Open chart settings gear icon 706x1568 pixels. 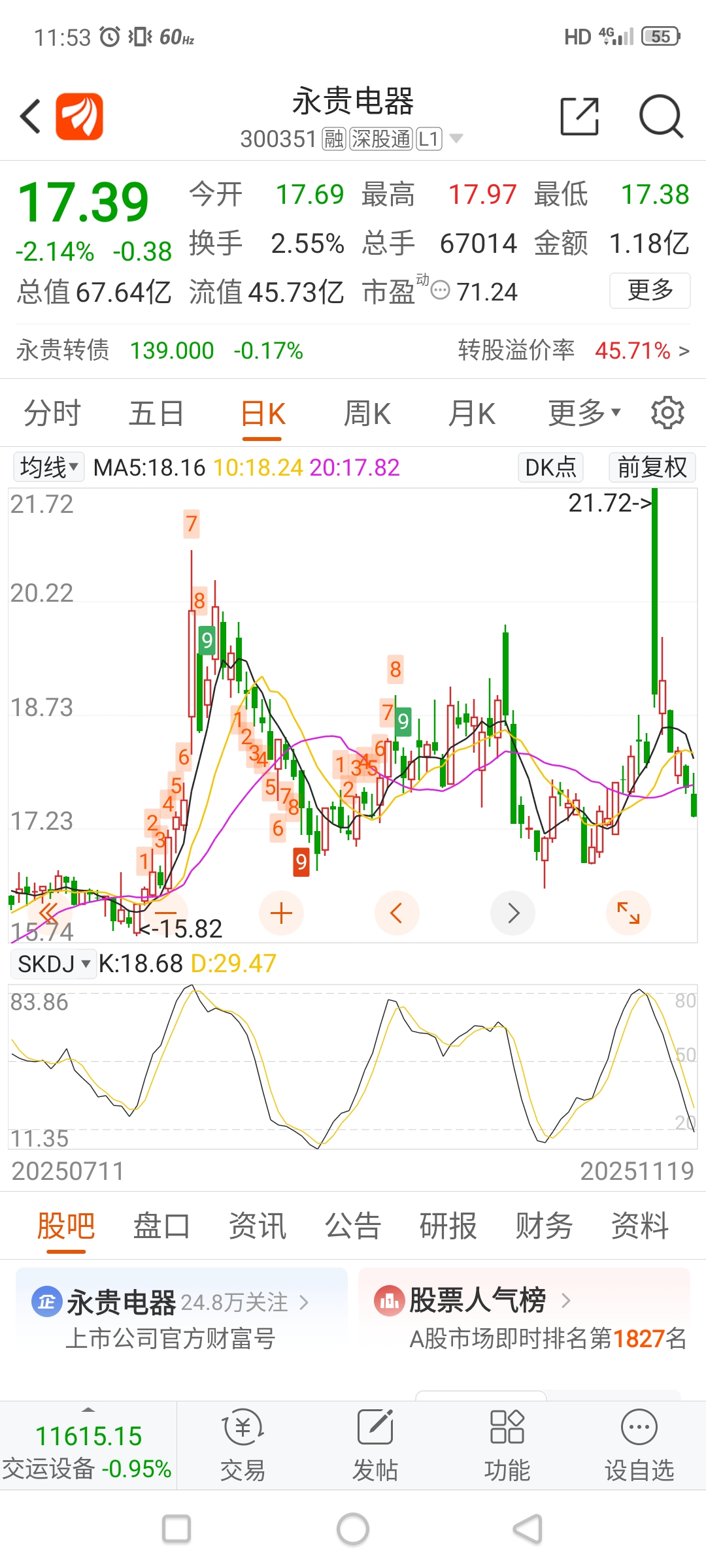(667, 412)
